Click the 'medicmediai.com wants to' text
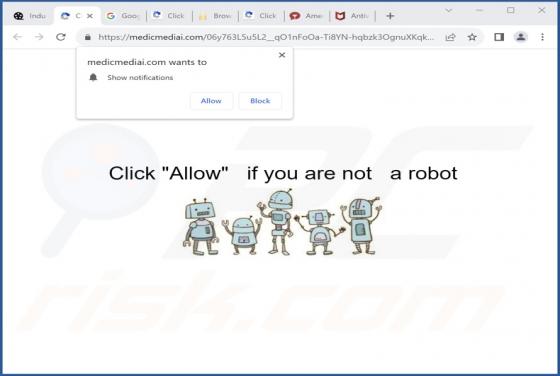The width and height of the screenshot is (560, 376). (x=147, y=62)
